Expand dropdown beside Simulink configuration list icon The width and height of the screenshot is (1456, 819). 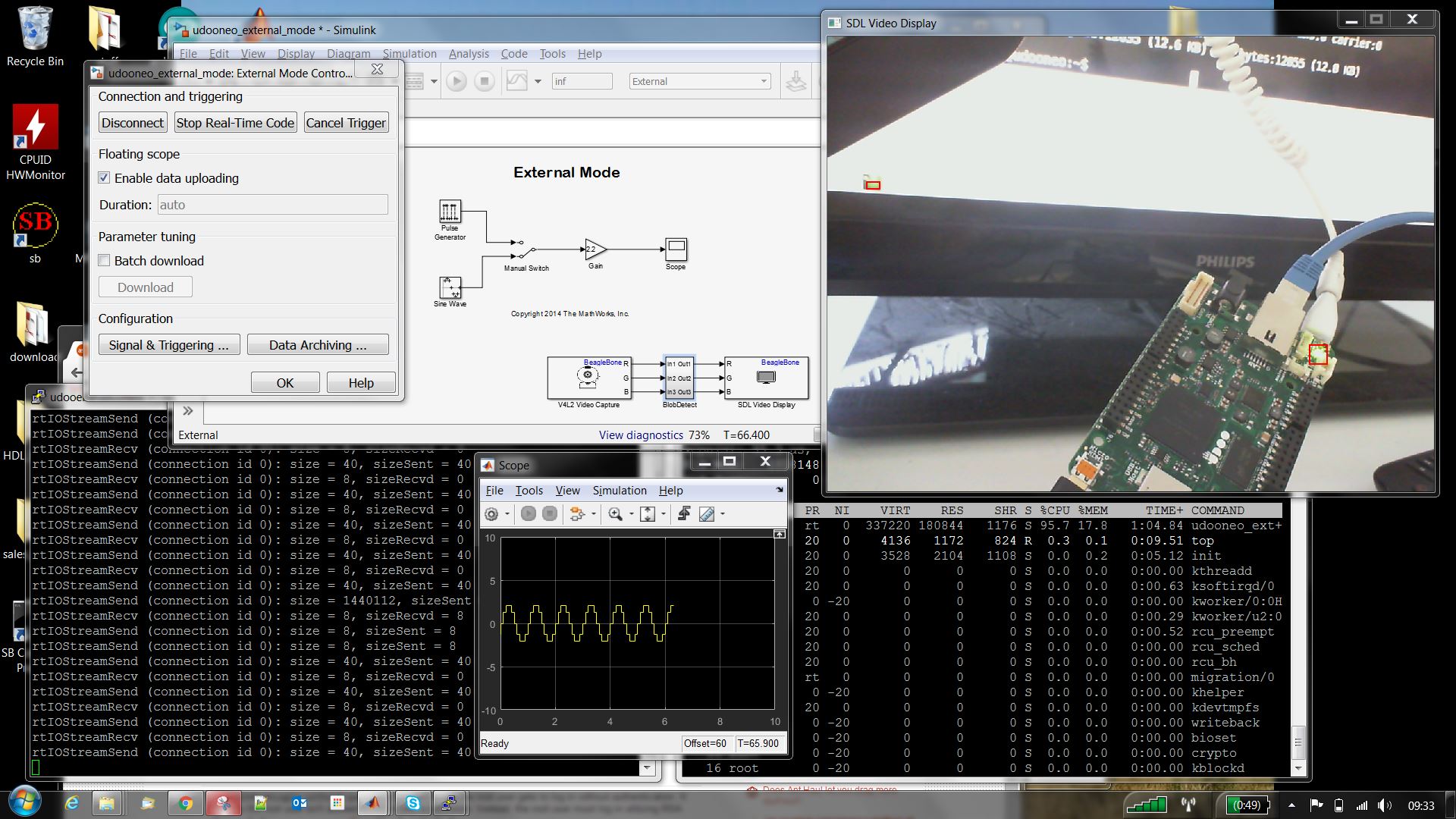pos(434,81)
